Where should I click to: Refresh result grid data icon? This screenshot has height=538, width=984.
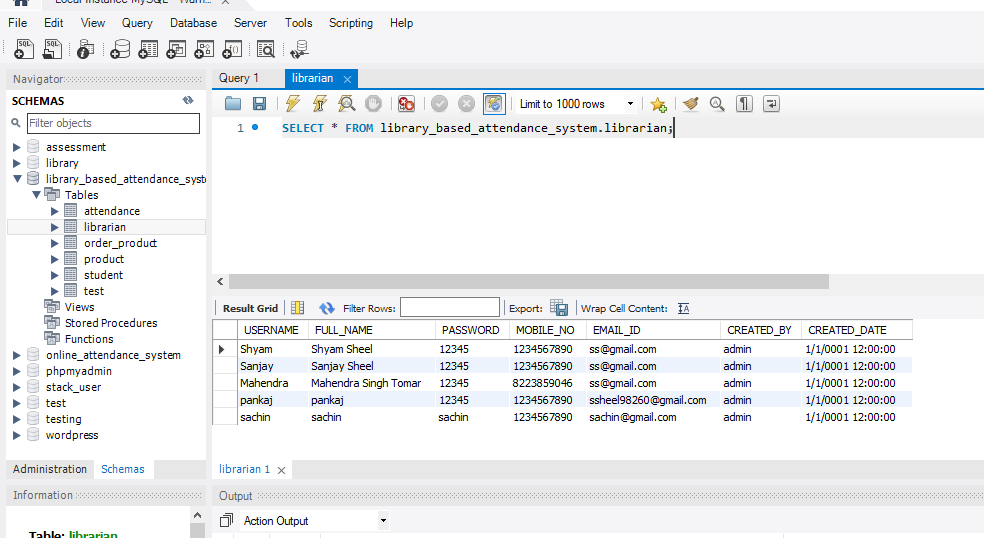coord(327,308)
